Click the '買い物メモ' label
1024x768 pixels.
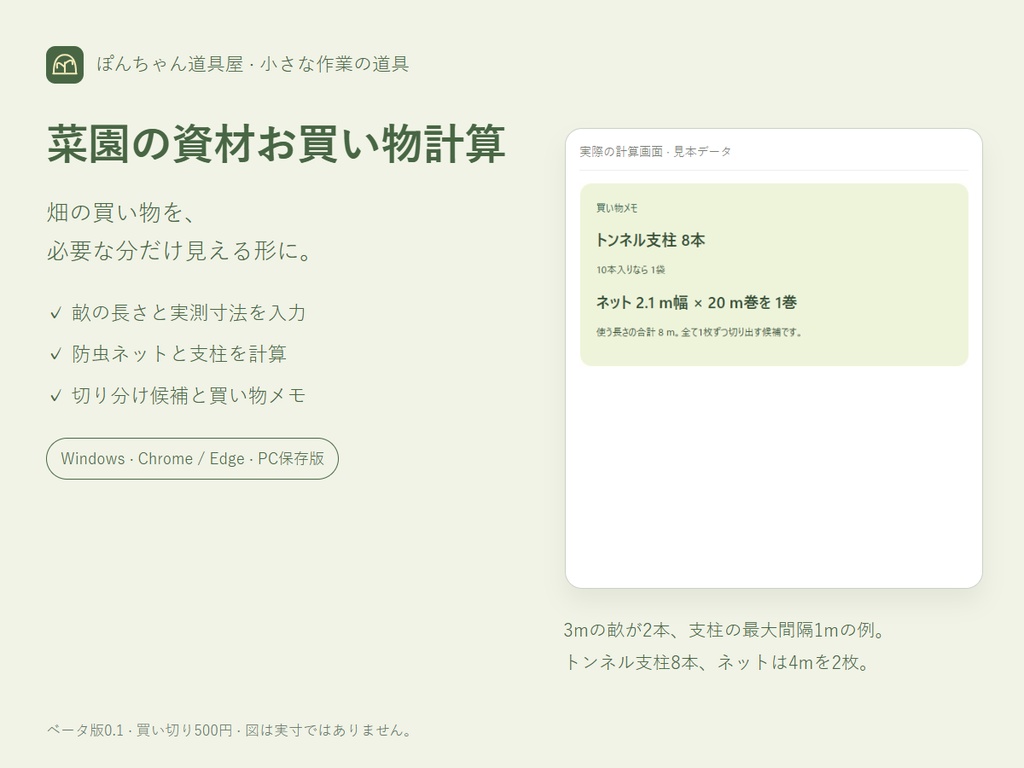tap(616, 208)
